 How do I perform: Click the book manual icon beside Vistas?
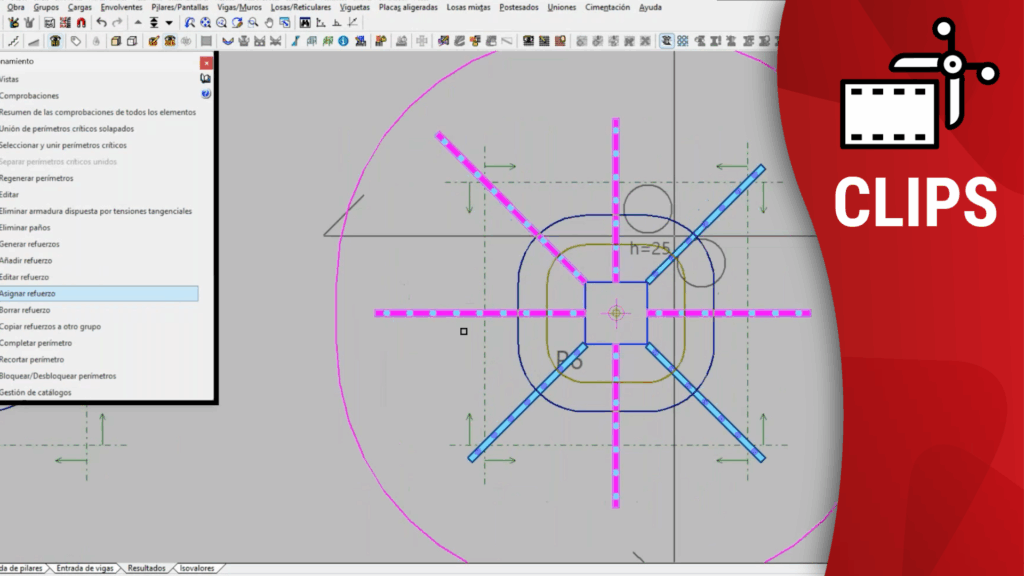click(206, 78)
